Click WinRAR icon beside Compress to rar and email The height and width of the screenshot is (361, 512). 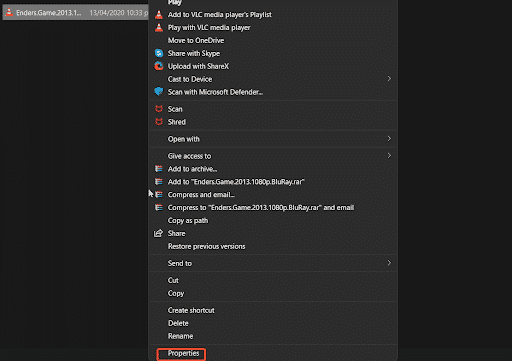point(159,208)
